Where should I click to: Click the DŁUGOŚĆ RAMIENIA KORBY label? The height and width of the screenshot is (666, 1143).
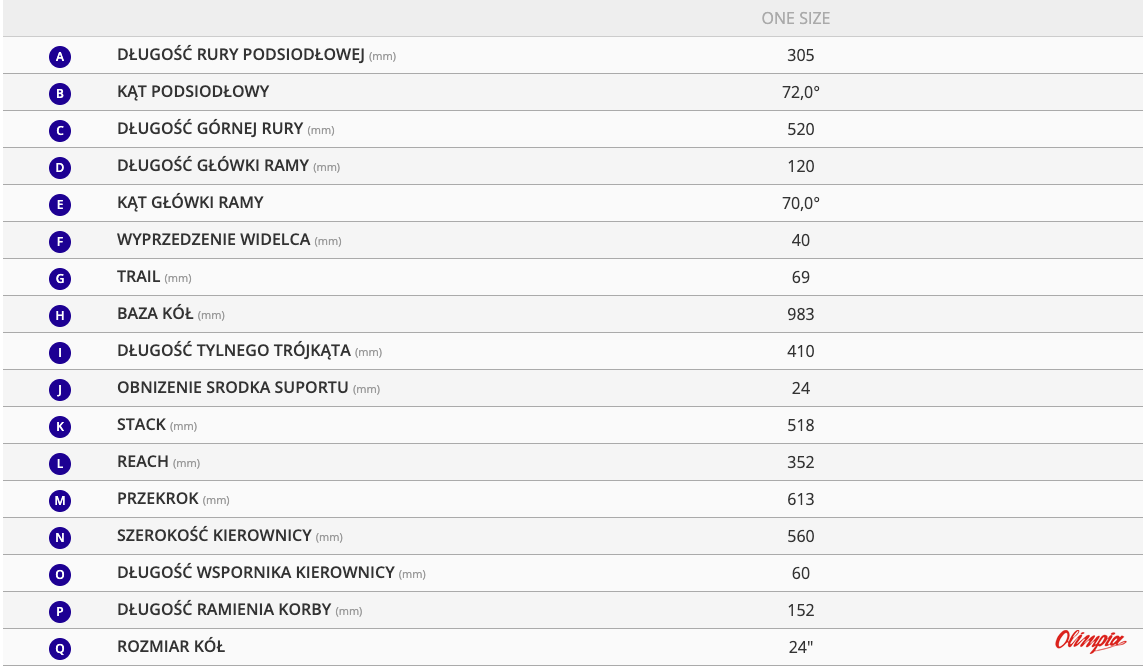coord(224,609)
